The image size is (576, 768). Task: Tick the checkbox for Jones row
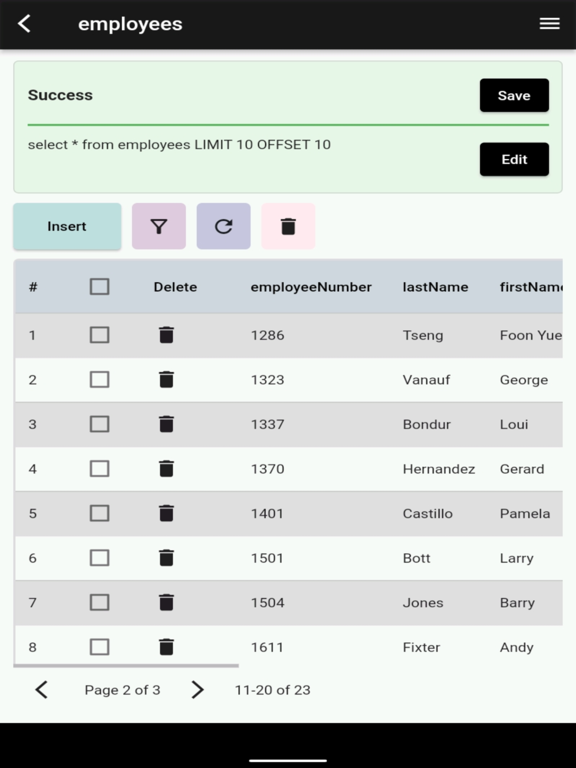pyautogui.click(x=99, y=602)
